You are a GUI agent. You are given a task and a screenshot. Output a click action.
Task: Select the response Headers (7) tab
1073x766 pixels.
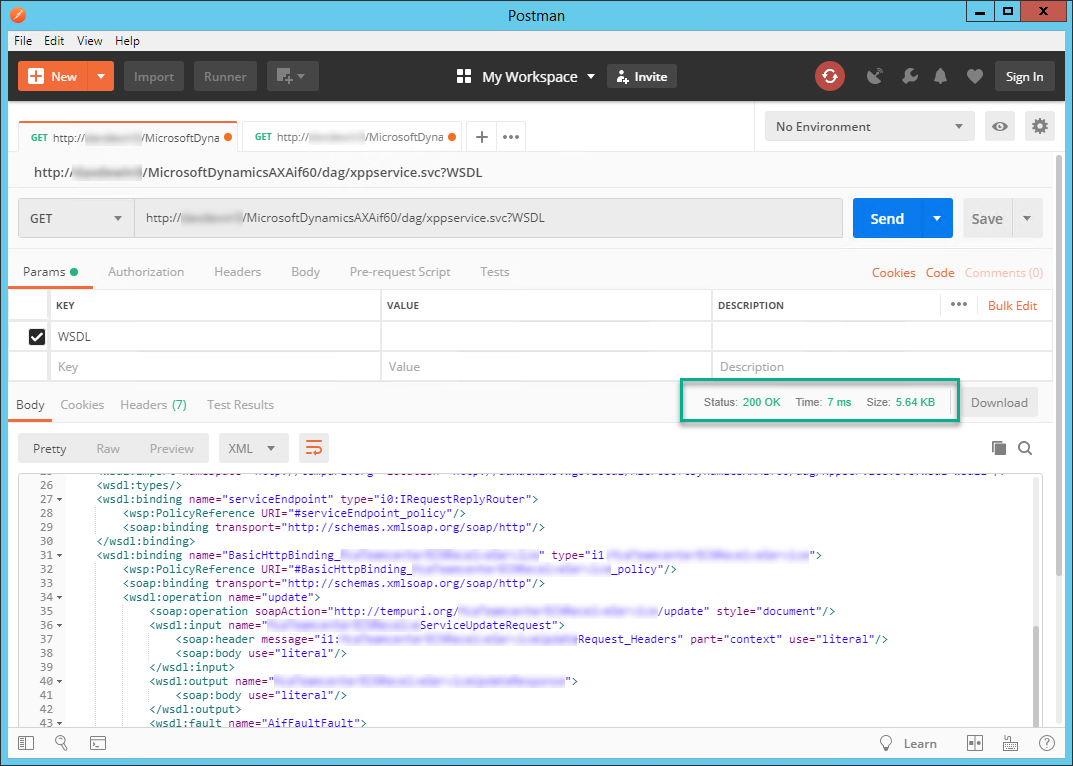pyautogui.click(x=153, y=405)
